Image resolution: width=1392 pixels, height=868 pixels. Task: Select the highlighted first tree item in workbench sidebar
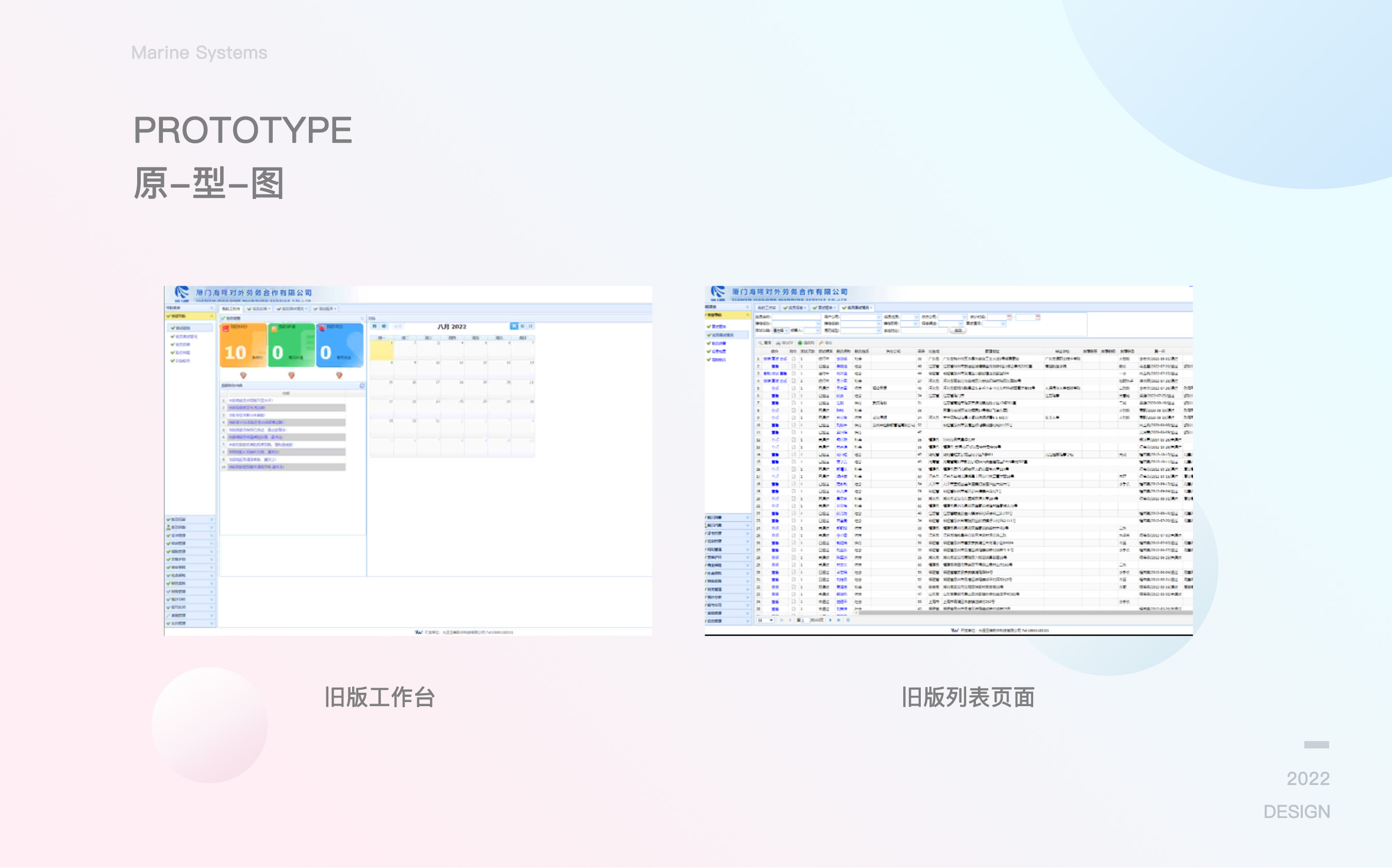pyautogui.click(x=190, y=328)
